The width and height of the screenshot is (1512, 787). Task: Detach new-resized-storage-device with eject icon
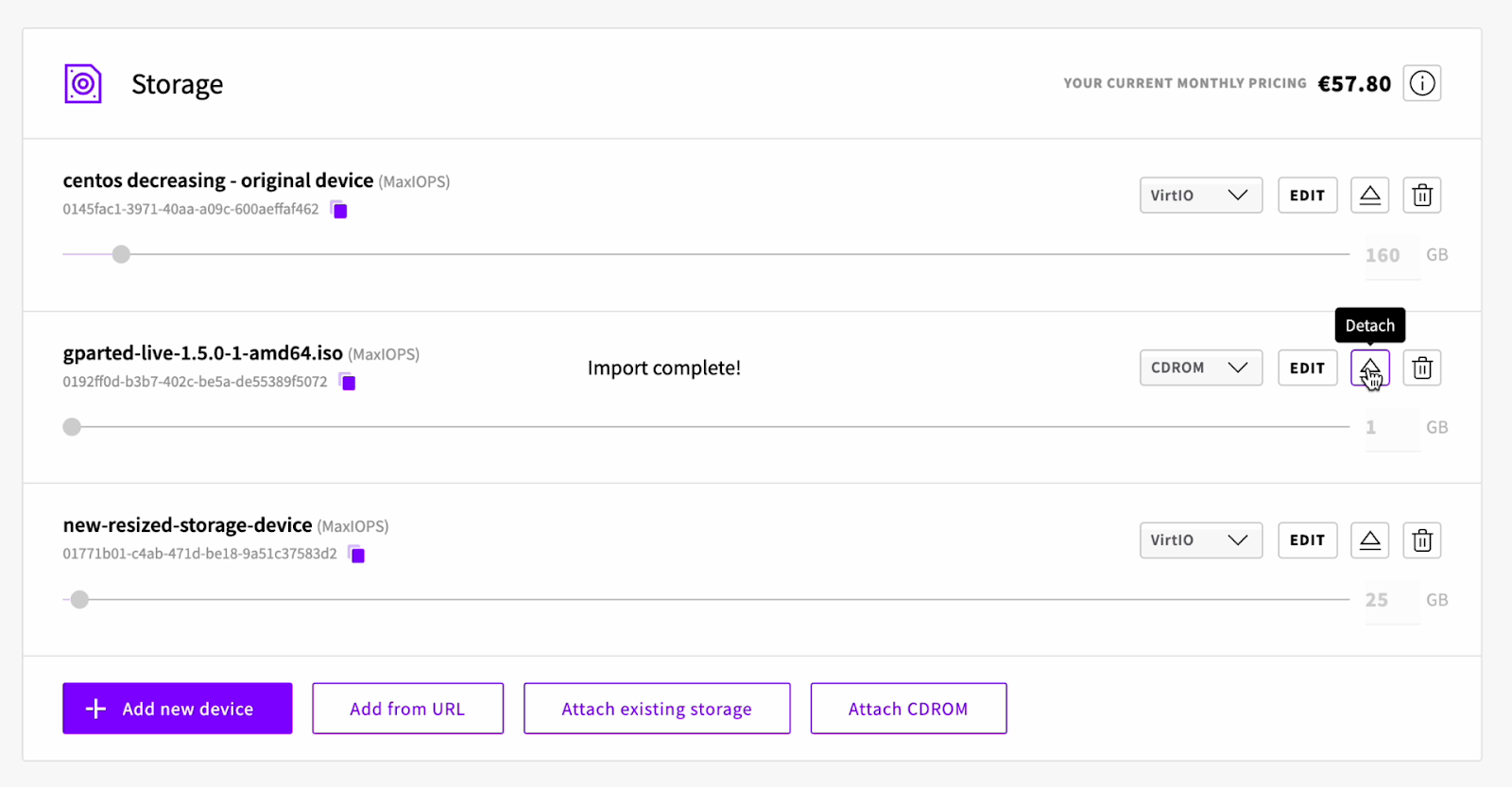tap(1369, 540)
